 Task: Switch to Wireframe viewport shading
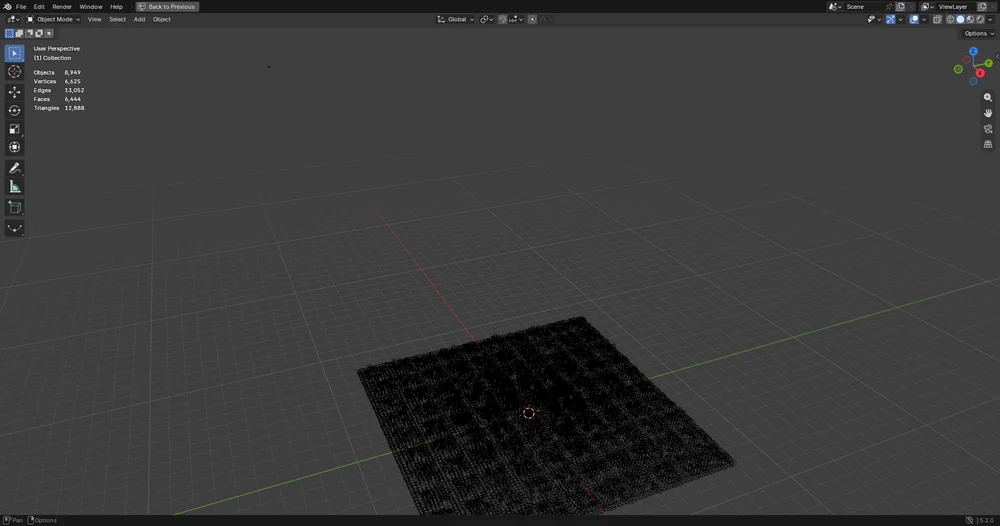point(950,19)
